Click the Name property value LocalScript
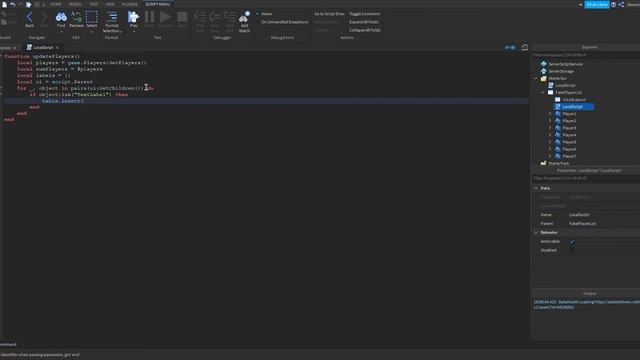 pos(579,215)
